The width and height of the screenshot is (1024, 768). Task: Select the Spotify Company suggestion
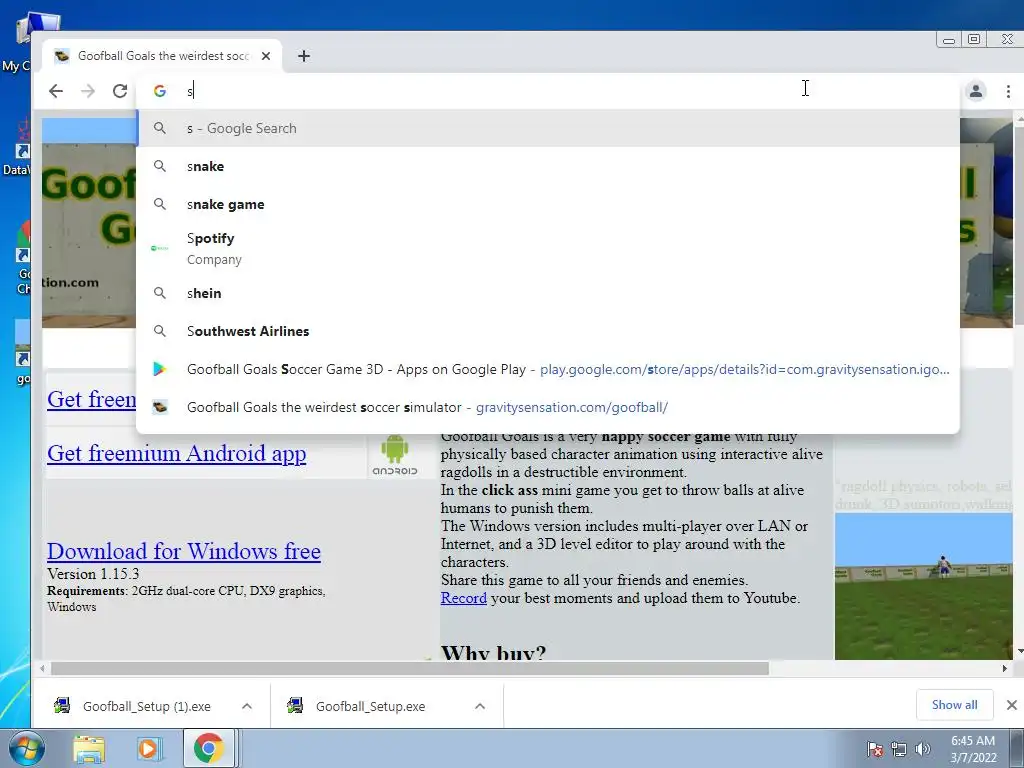click(548, 248)
